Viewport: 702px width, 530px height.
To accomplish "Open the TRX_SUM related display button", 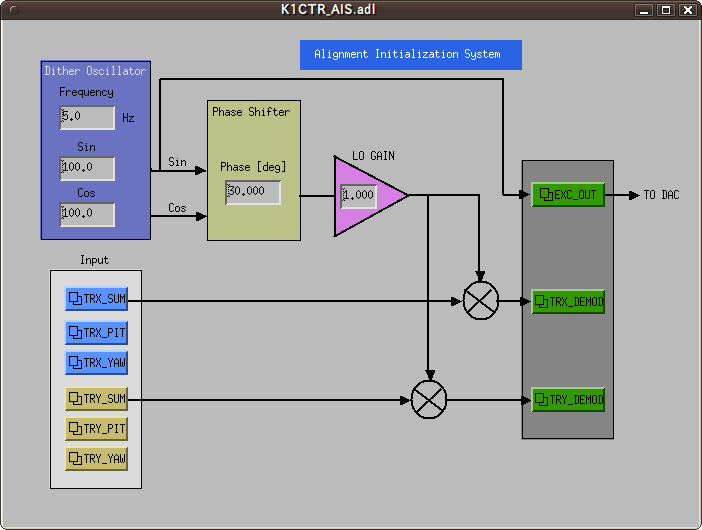I will coord(96,299).
